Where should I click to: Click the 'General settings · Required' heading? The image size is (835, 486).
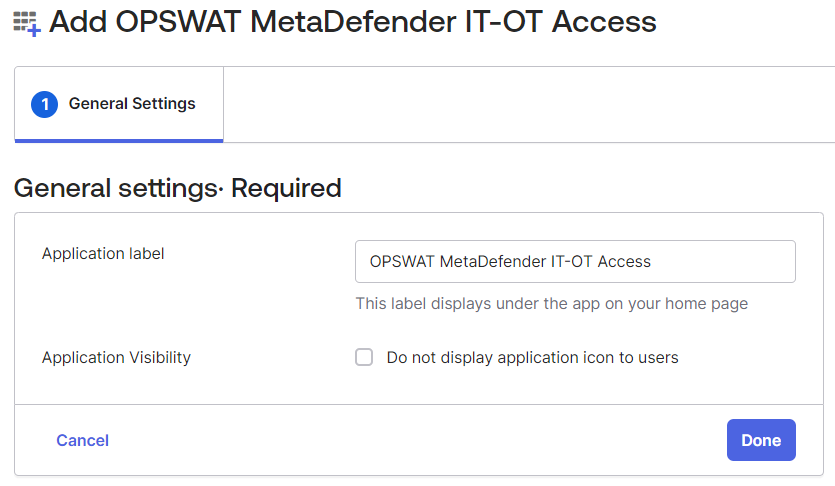tap(177, 188)
